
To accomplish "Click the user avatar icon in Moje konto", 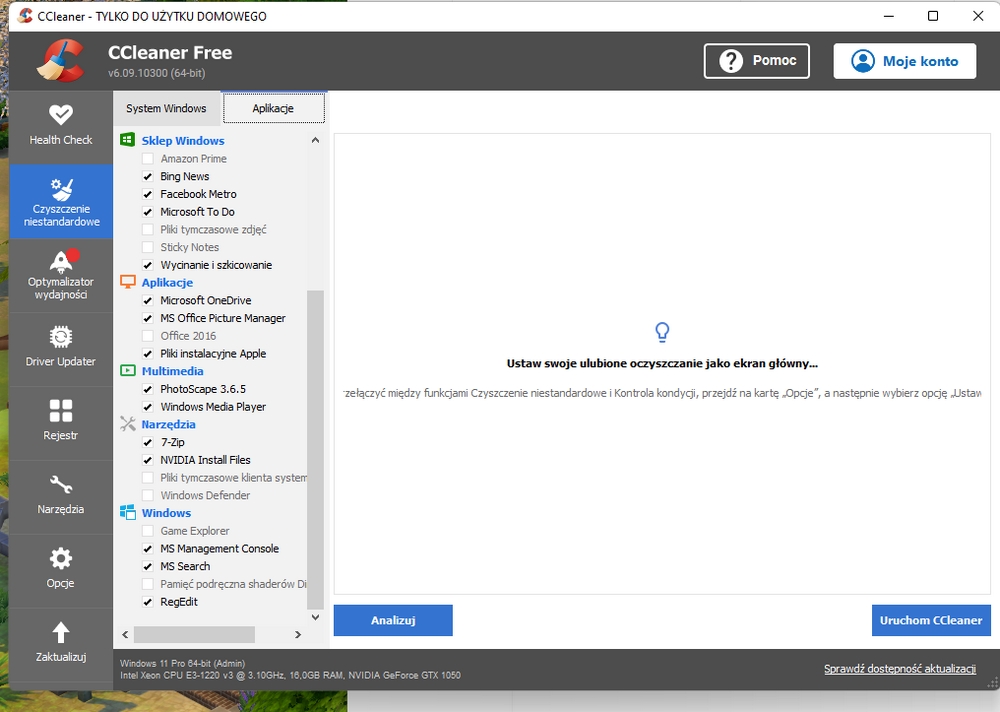I will 863,61.
